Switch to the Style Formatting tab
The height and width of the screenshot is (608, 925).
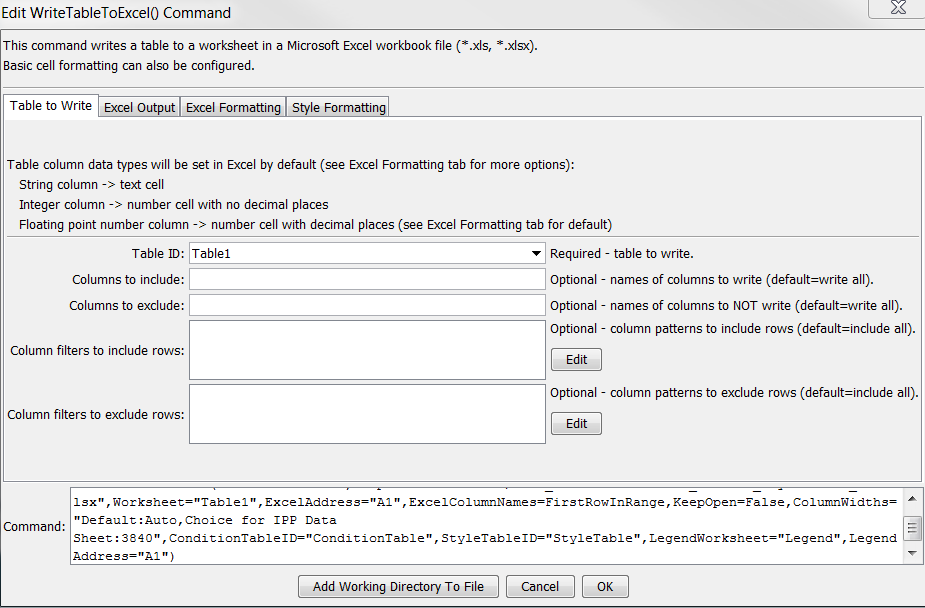[x=337, y=107]
